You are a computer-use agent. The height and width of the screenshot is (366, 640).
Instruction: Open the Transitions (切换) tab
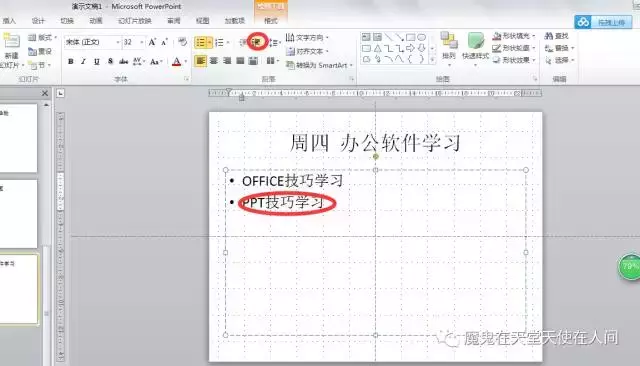point(67,21)
